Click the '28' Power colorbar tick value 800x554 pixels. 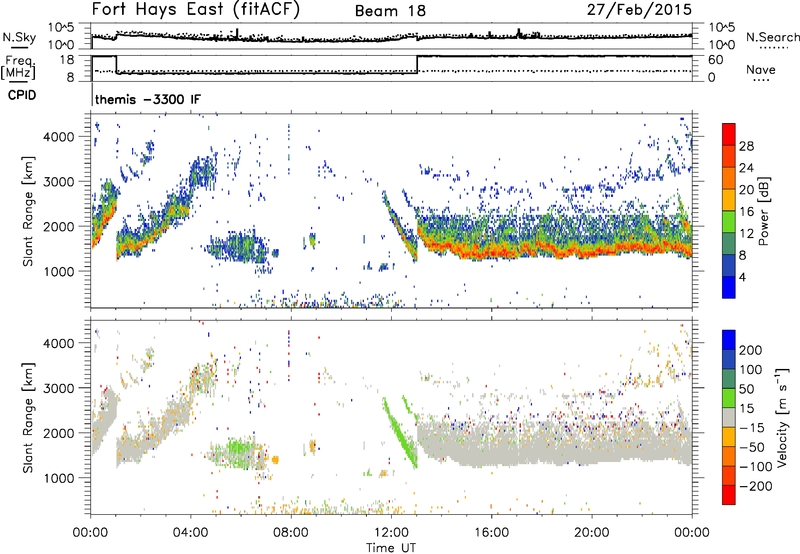pyautogui.click(x=746, y=146)
